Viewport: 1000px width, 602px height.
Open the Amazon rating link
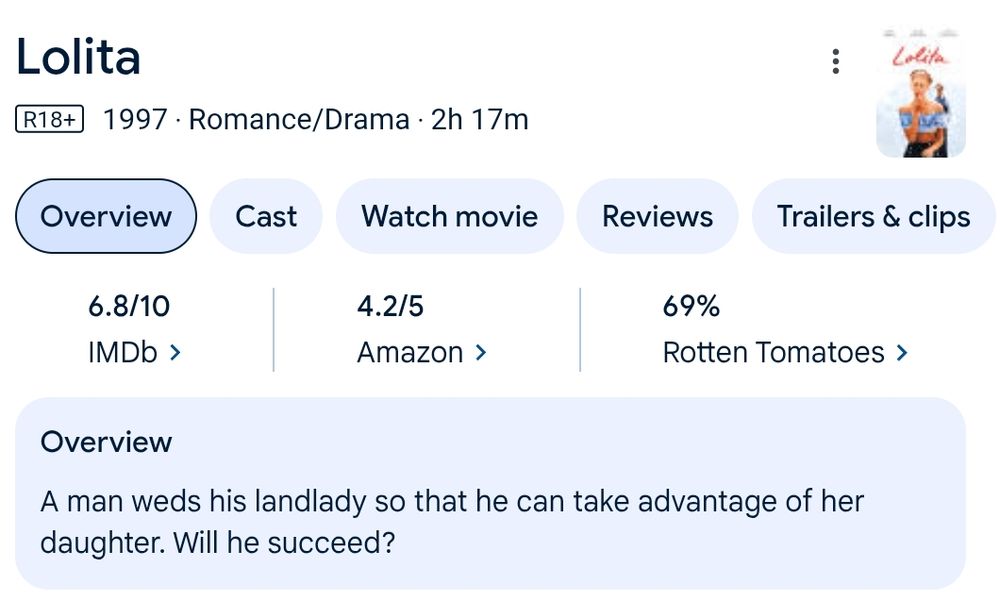pos(410,352)
